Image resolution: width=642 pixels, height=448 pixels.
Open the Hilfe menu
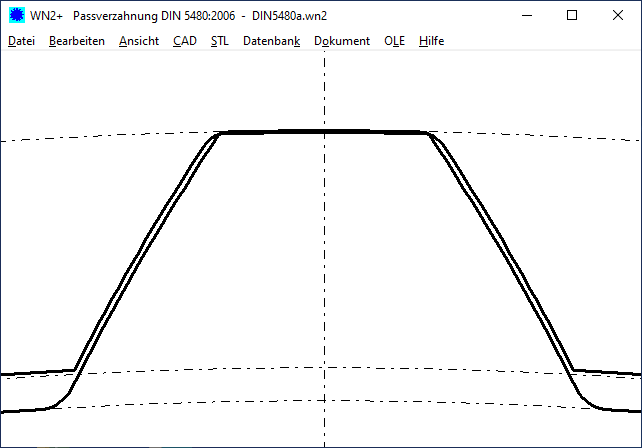coord(432,41)
